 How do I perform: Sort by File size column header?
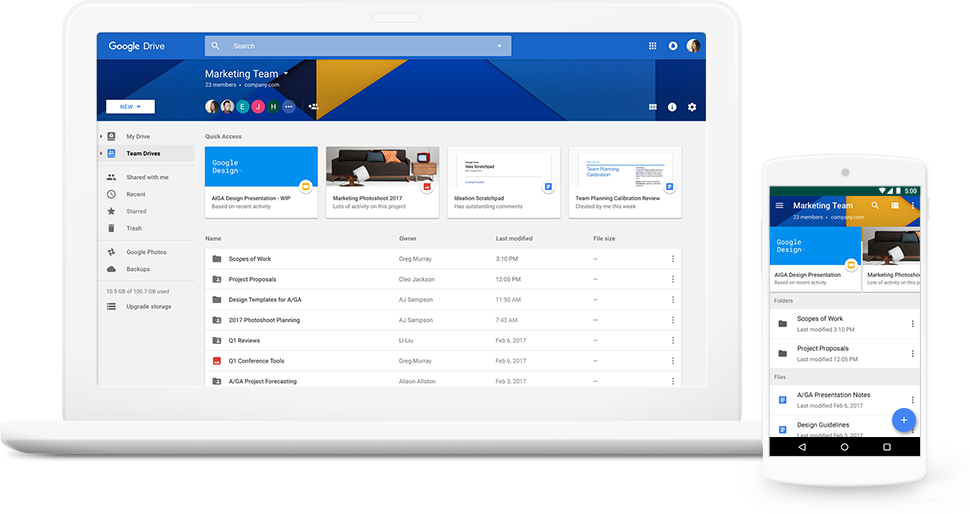pyautogui.click(x=604, y=238)
